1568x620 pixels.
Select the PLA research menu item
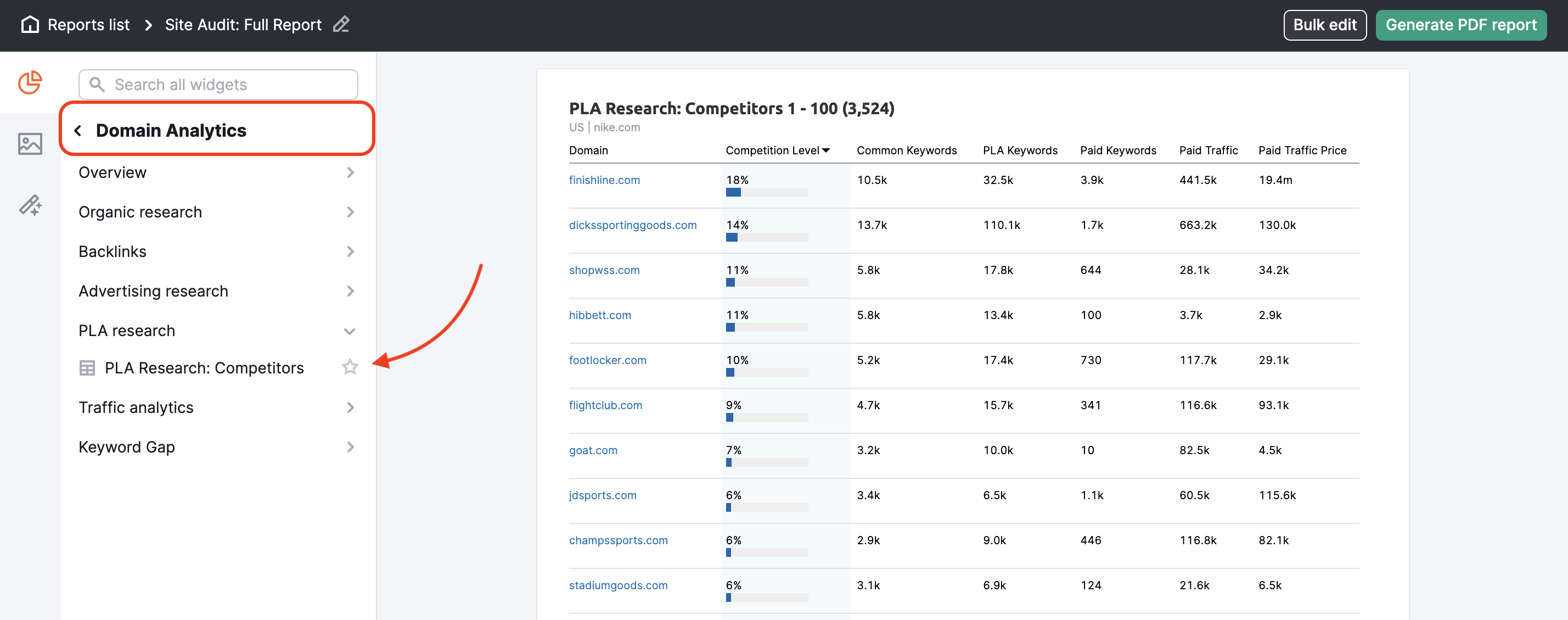click(x=217, y=331)
